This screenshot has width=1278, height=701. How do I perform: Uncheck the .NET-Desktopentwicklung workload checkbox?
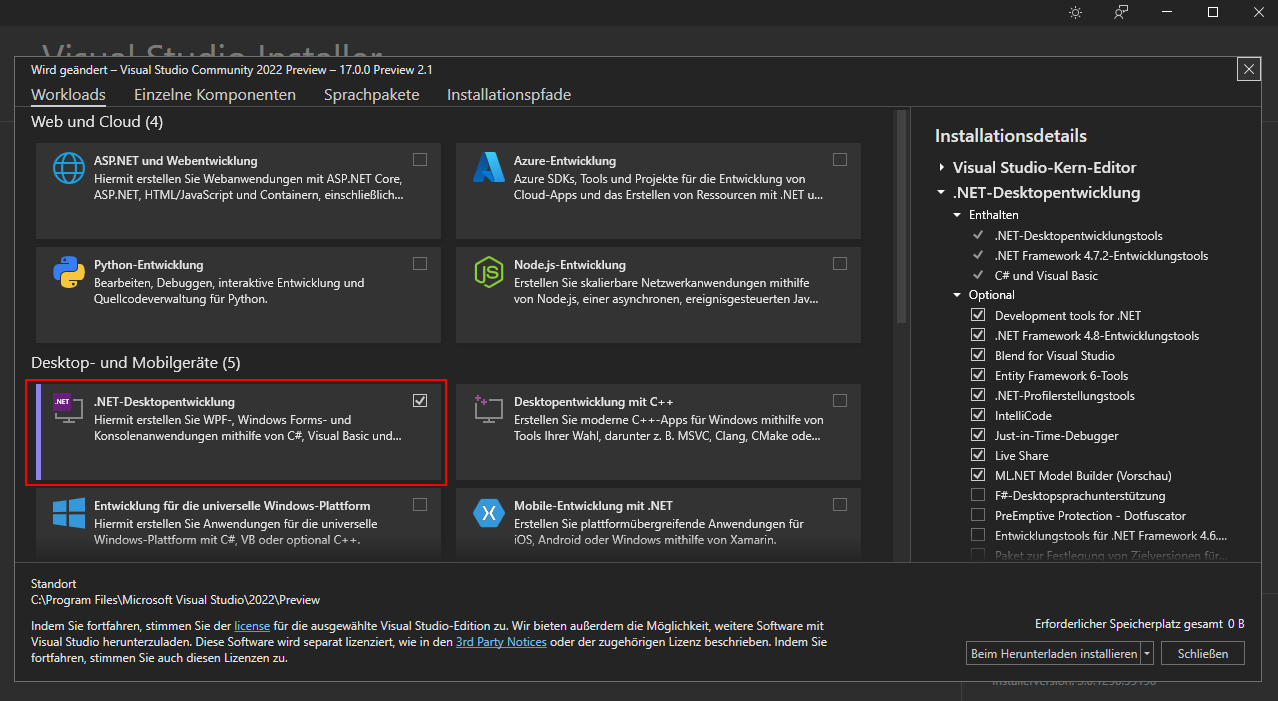420,400
